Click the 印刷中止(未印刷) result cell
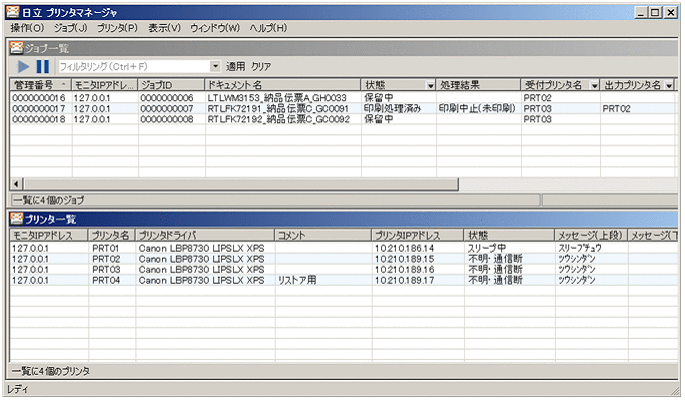Image resolution: width=685 pixels, height=400 pixels. click(477, 108)
